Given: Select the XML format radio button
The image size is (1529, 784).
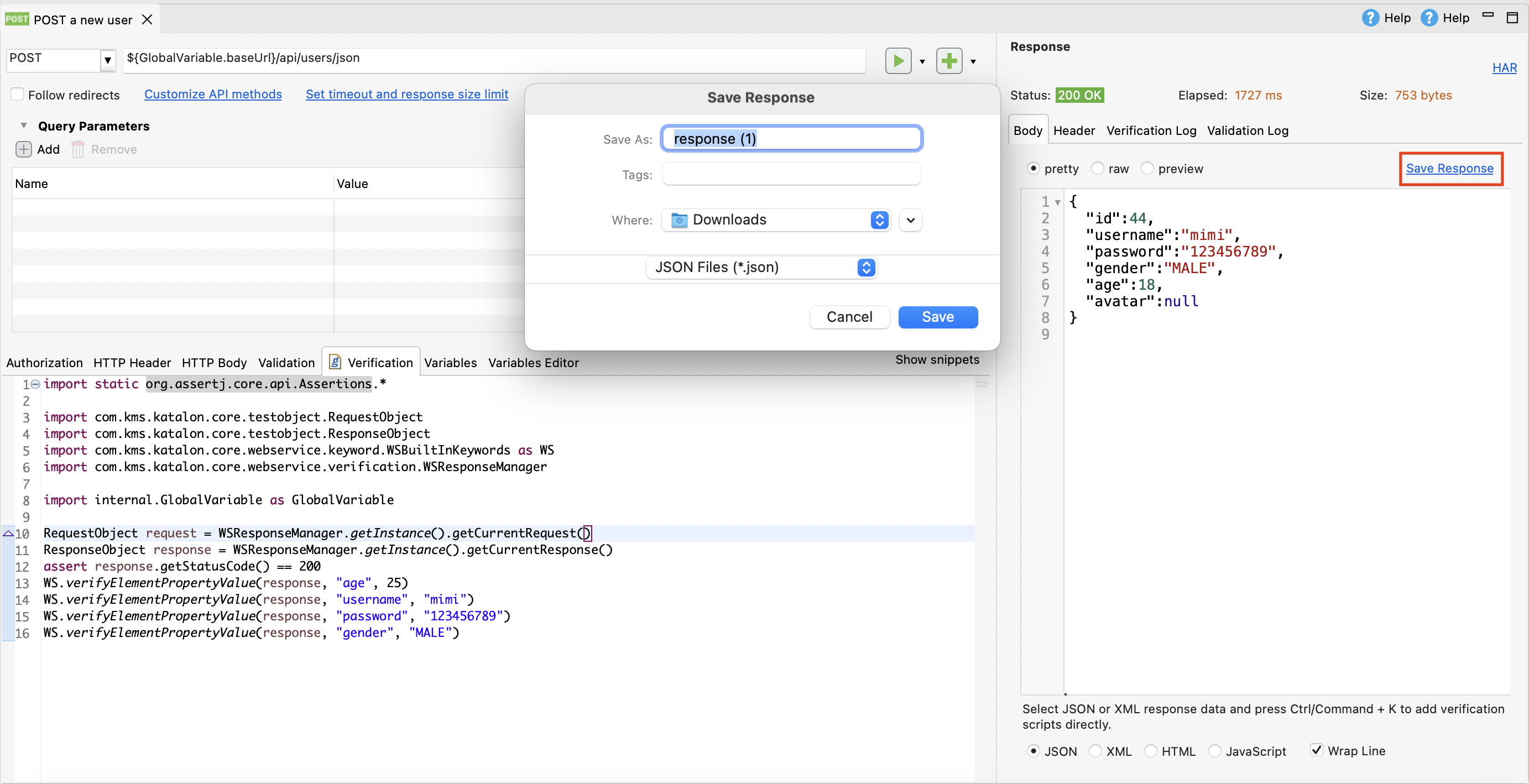Looking at the screenshot, I should [x=1095, y=751].
